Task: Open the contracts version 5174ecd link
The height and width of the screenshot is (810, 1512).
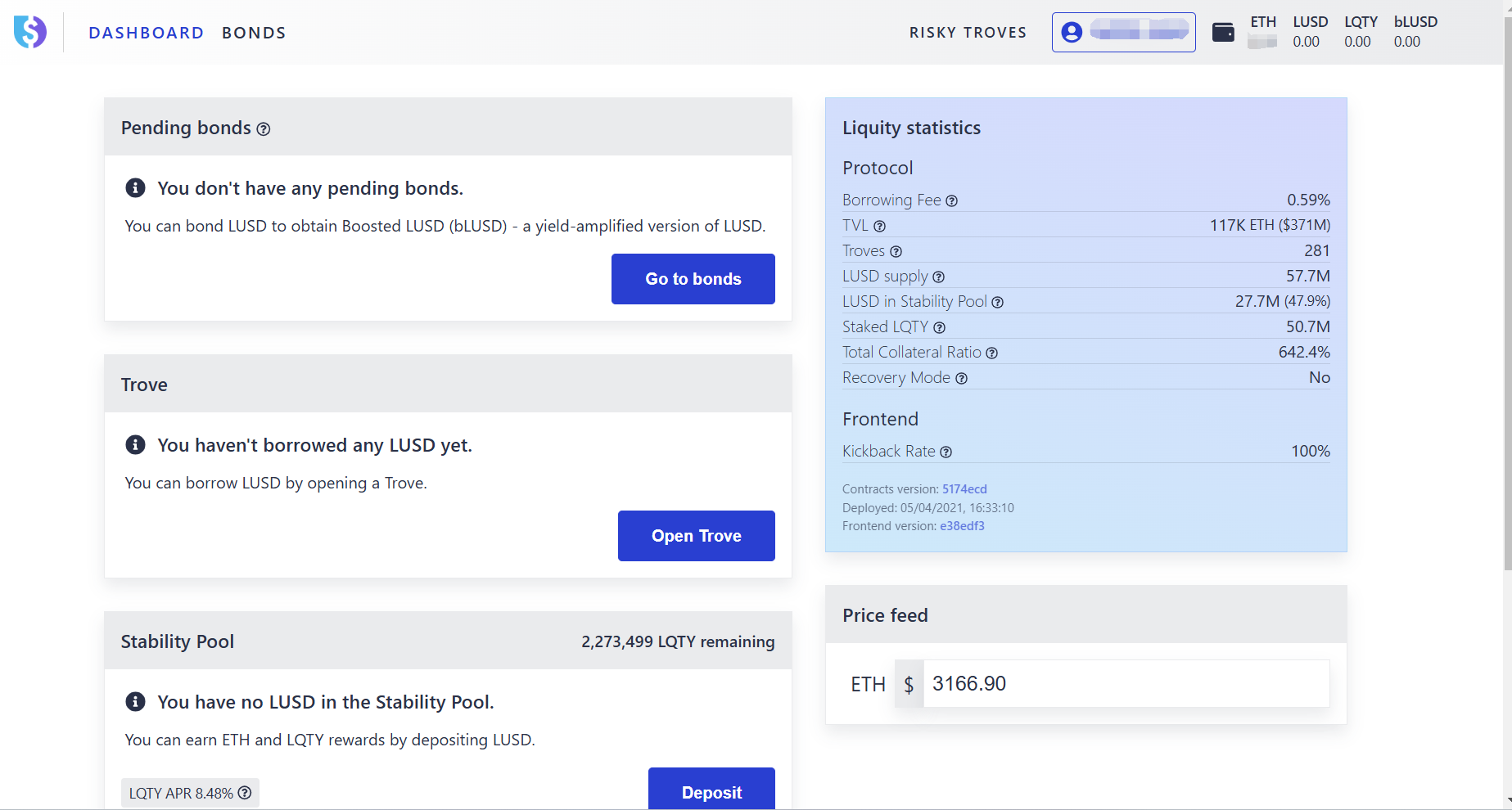Action: pyautogui.click(x=964, y=489)
